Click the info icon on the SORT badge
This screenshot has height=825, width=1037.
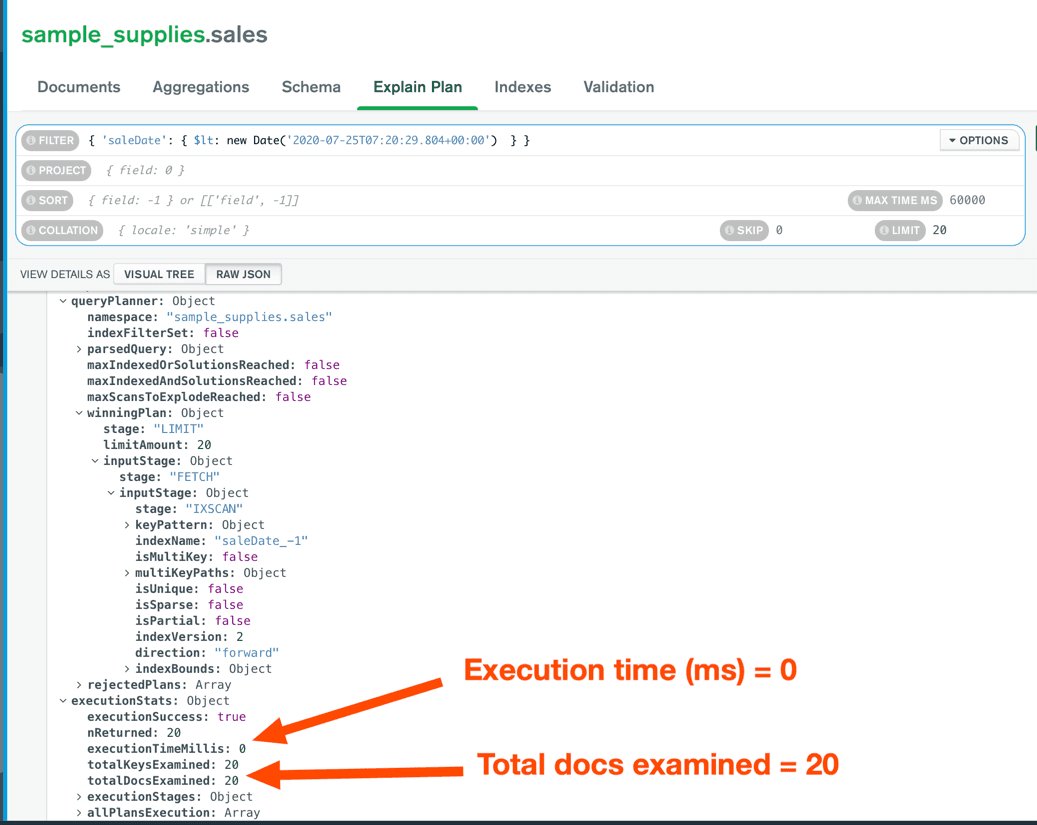tap(31, 200)
